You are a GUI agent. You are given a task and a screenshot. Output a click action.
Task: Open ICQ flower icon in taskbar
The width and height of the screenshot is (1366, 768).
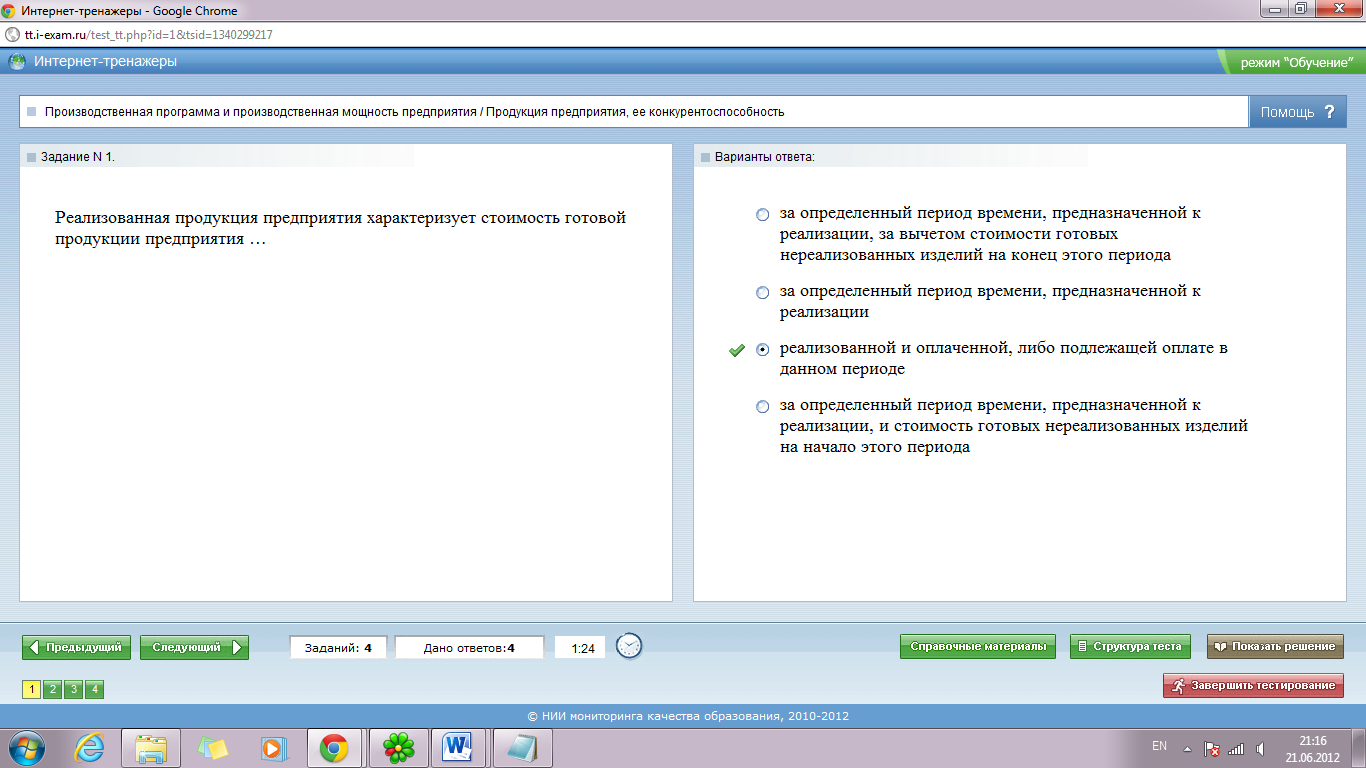point(398,748)
